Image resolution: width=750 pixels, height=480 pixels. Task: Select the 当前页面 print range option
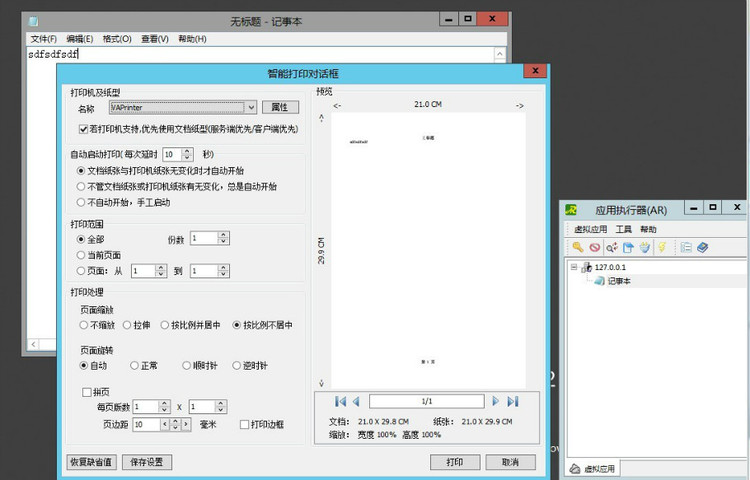(81, 255)
